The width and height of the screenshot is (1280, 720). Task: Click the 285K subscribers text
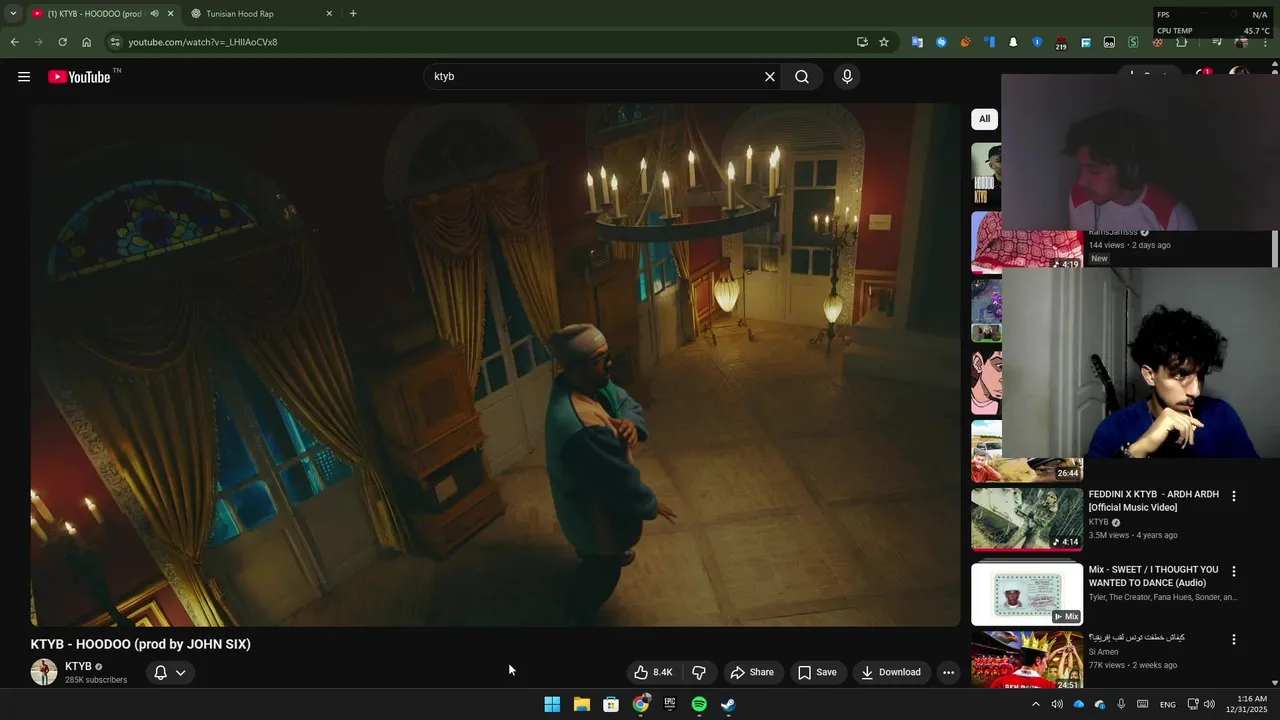(96, 680)
